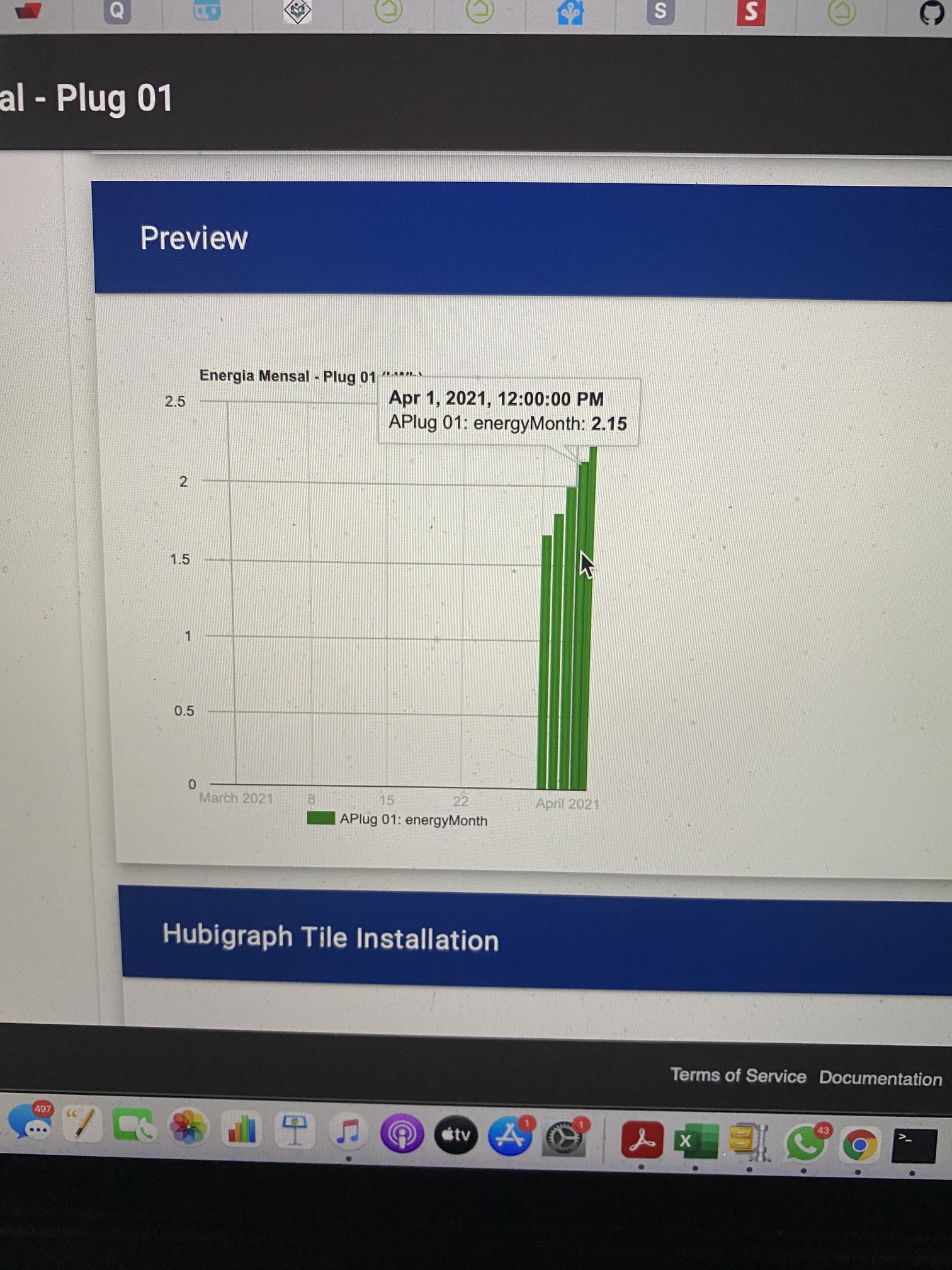Open Microsoft Excel from the Dock
The image size is (952, 1270).
pyautogui.click(x=695, y=1141)
